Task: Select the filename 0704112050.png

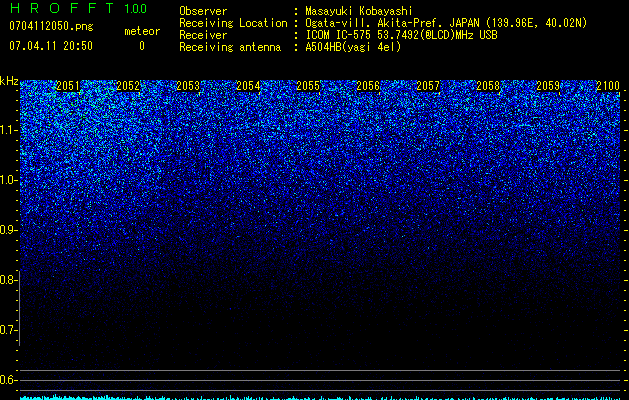Action: click(x=51, y=26)
